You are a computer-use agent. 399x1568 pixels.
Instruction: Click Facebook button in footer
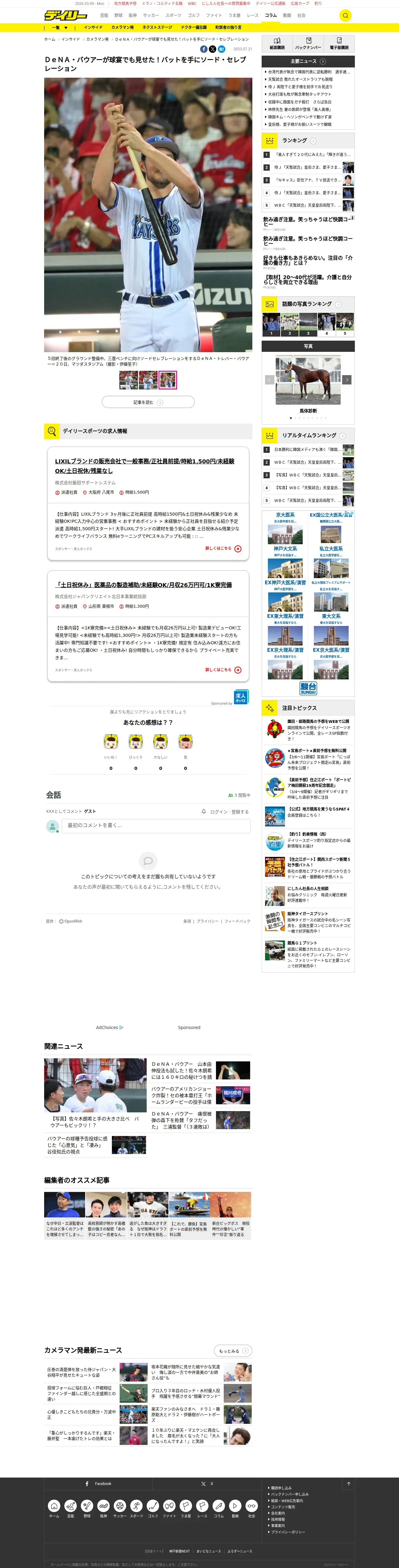click(99, 1483)
